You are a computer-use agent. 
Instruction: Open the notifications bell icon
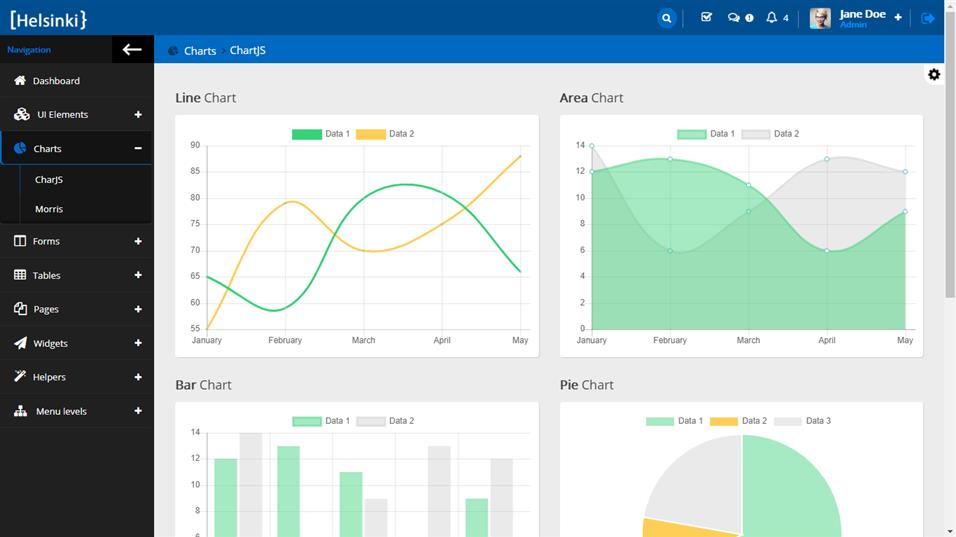coord(771,18)
